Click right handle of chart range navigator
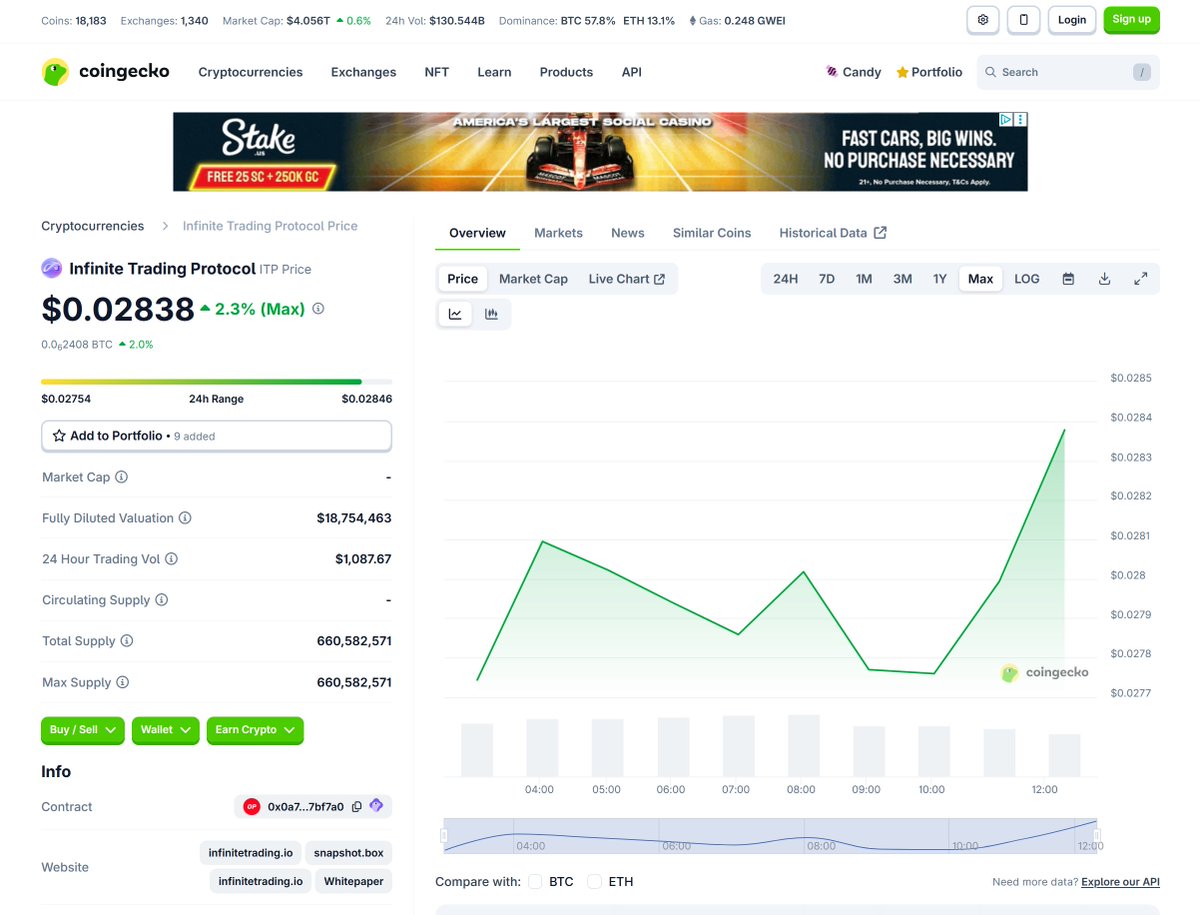The image size is (1200, 915). pyautogui.click(x=1096, y=836)
